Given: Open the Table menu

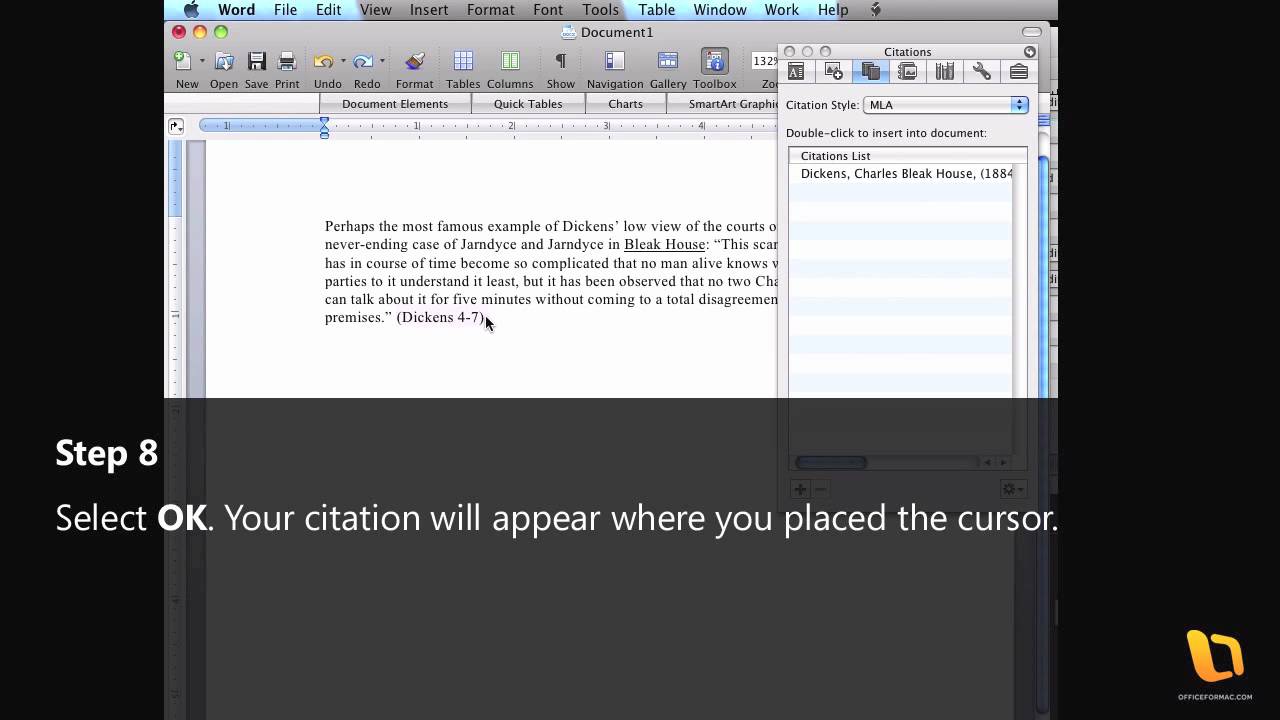Looking at the screenshot, I should (x=656, y=10).
